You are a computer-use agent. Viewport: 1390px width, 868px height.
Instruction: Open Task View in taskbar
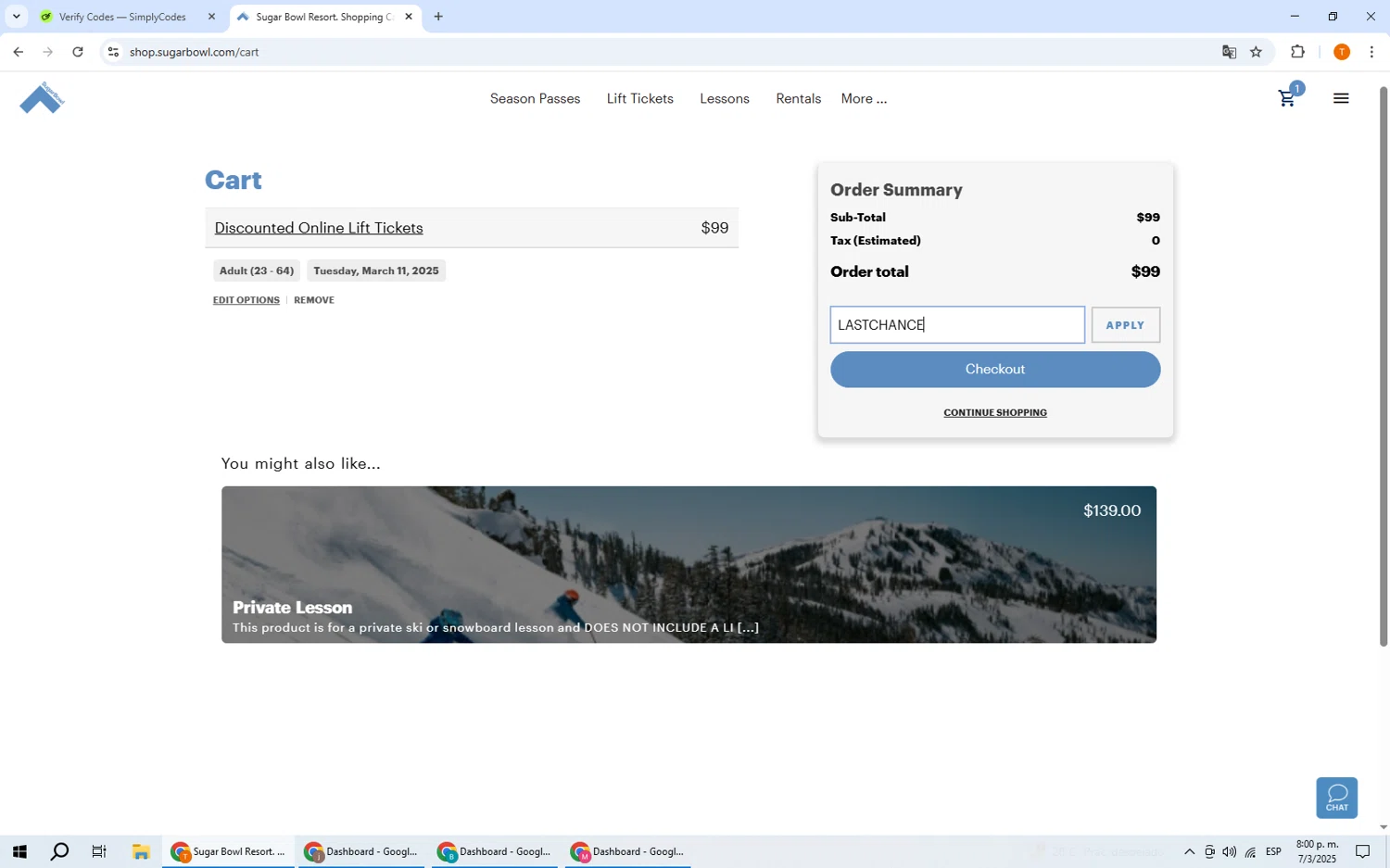[x=99, y=851]
